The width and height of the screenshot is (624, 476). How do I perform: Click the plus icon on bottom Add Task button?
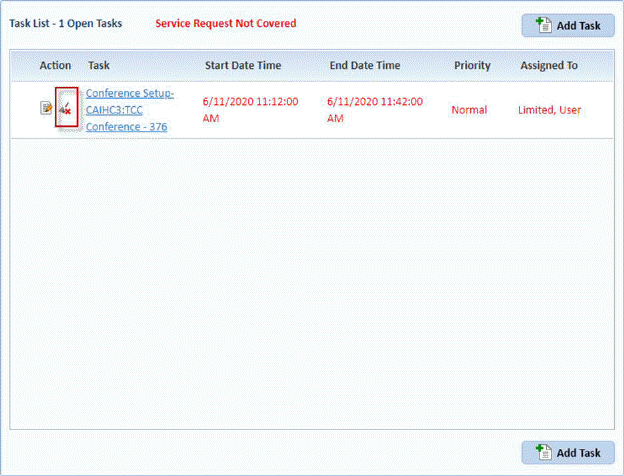click(543, 452)
